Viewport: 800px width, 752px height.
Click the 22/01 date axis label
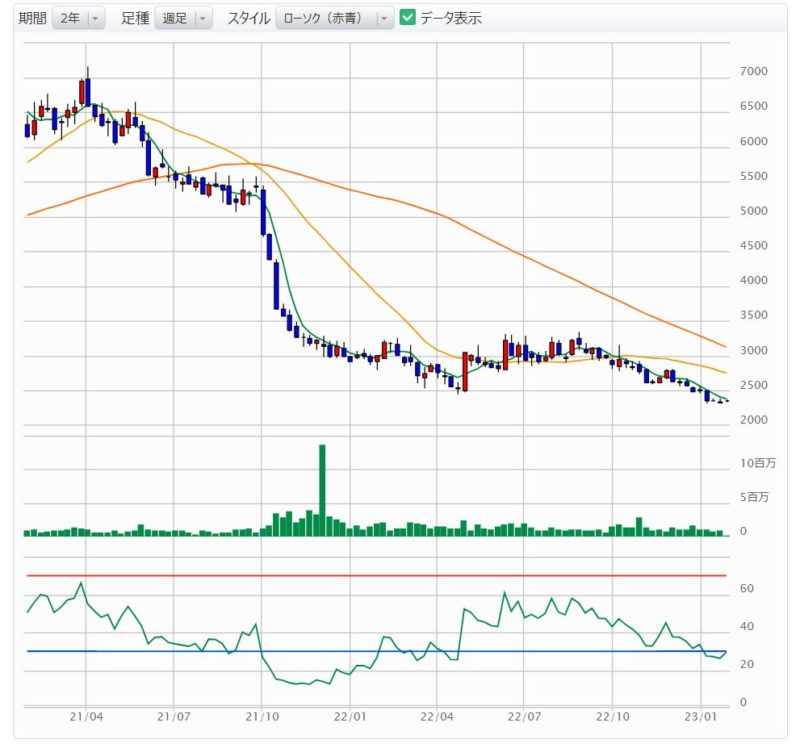(x=350, y=717)
